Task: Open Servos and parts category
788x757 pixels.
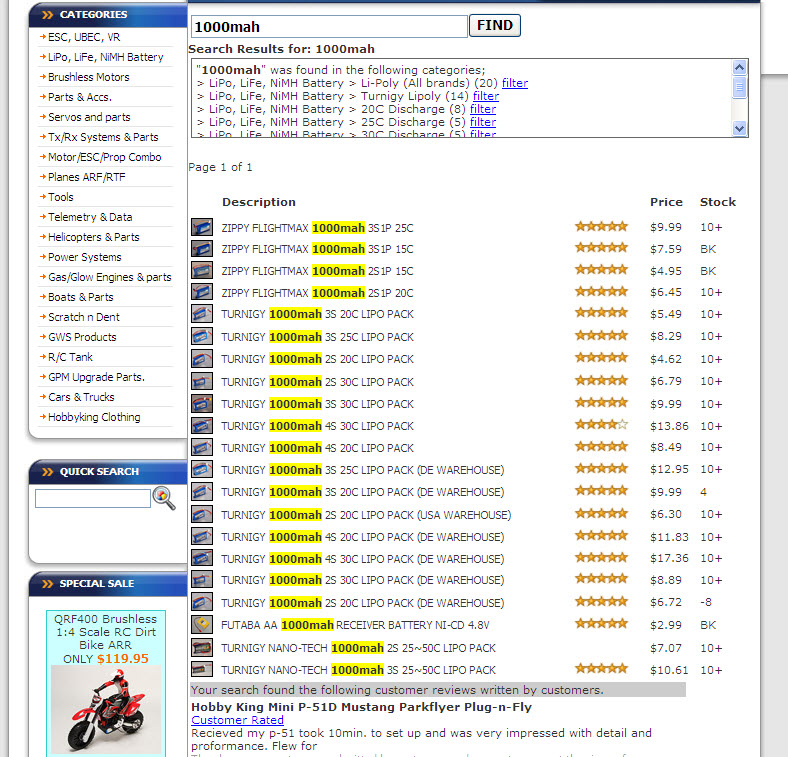Action: [89, 117]
